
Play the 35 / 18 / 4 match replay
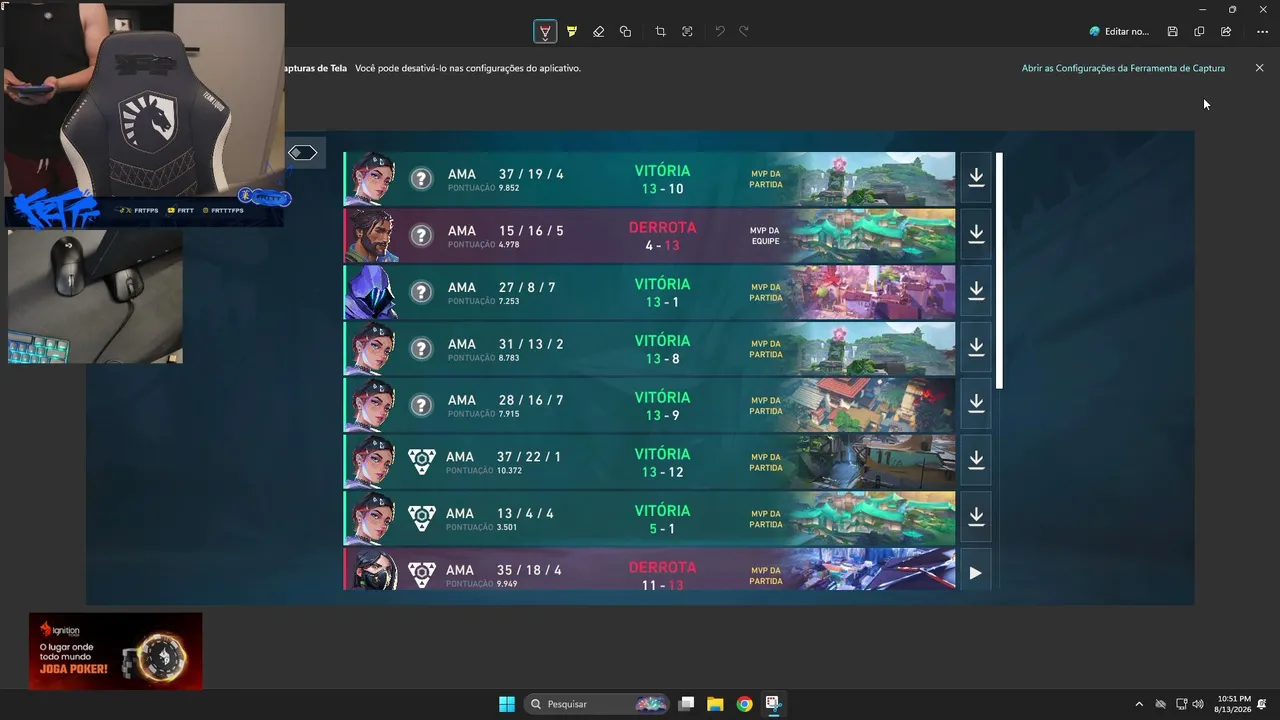pos(976,573)
